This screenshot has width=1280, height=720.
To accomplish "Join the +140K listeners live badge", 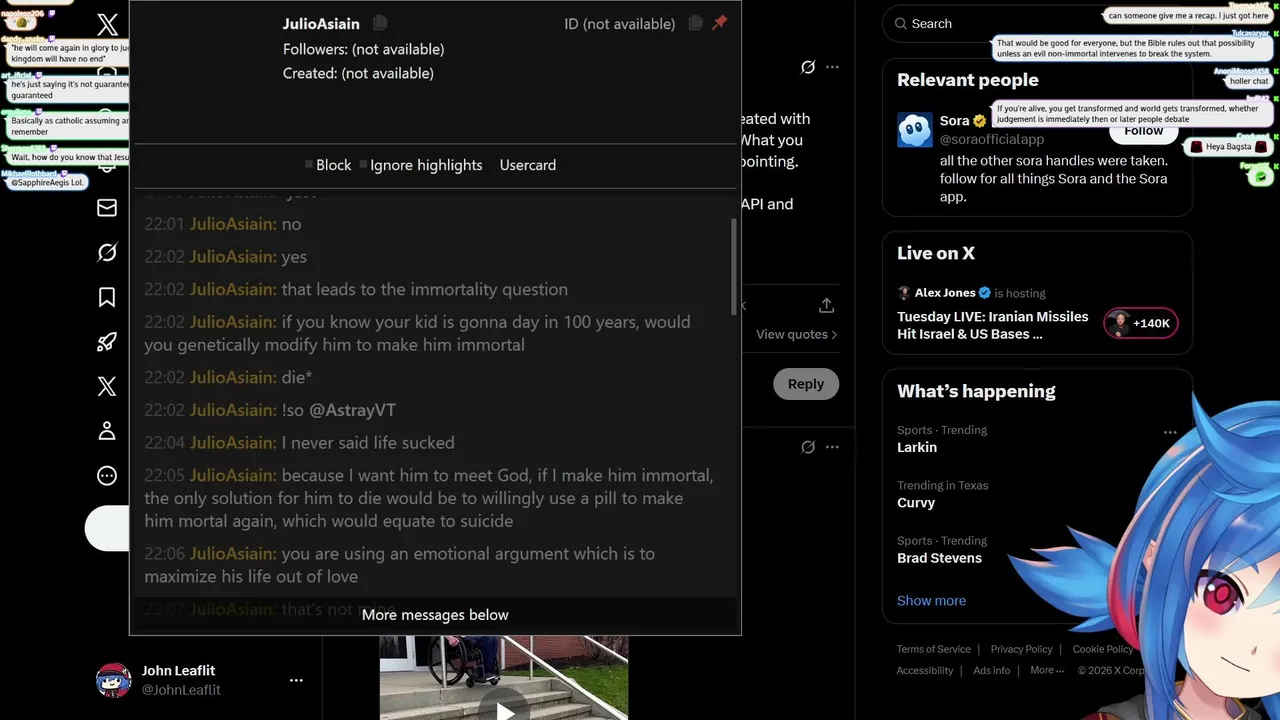I will 1141,323.
